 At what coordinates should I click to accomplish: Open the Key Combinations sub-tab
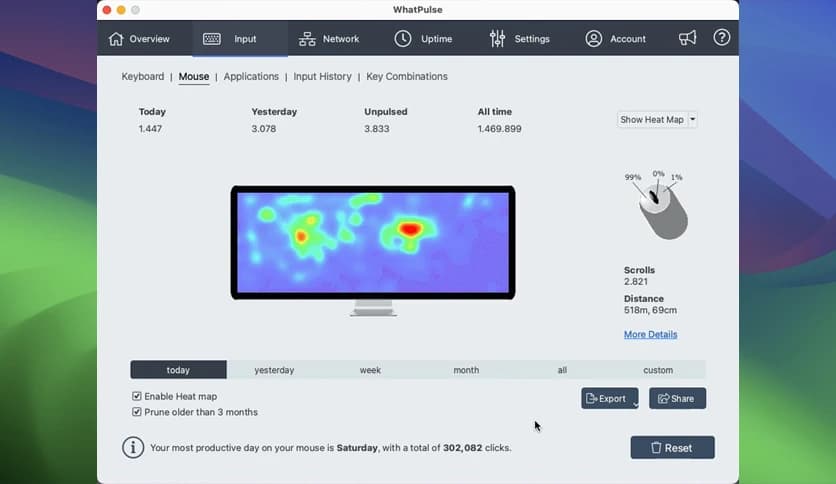407,77
